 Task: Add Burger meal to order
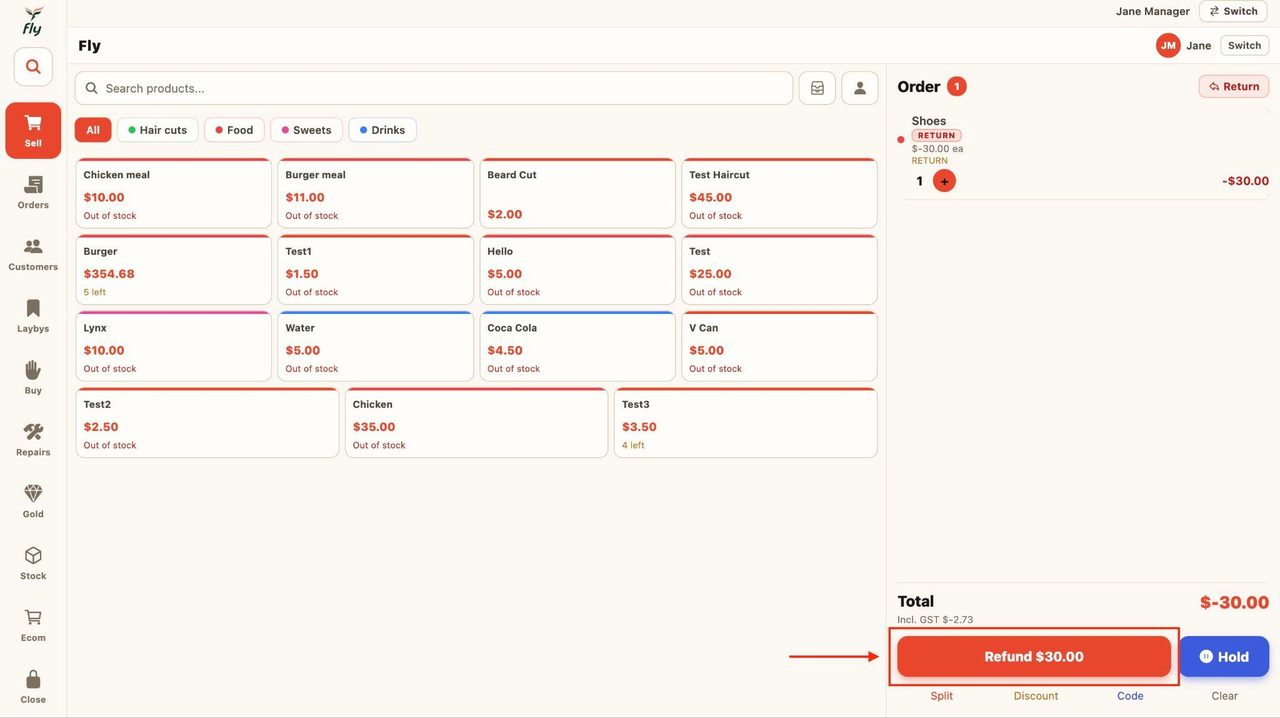click(x=376, y=193)
